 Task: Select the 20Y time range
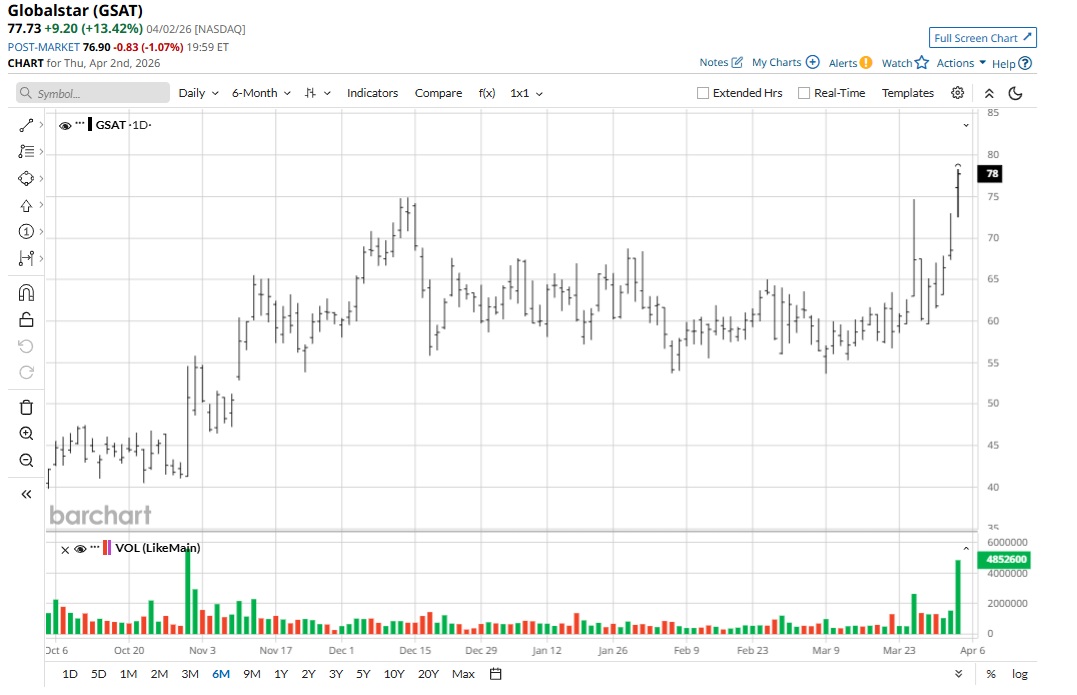(x=428, y=674)
